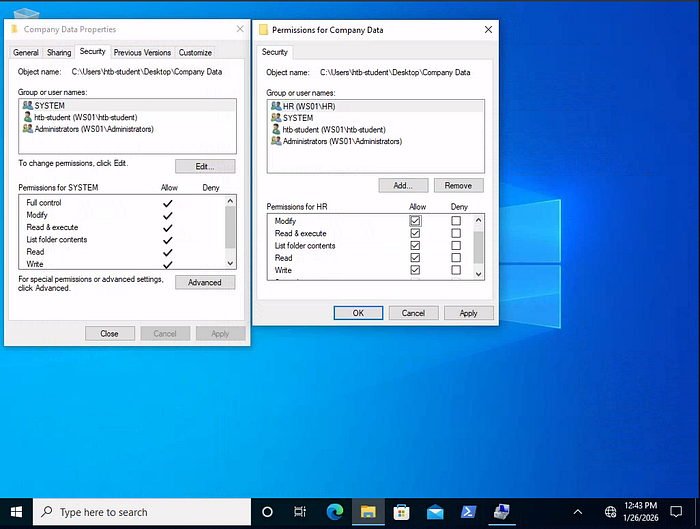Close Permissions dialog with X button
Viewport: 700px width, 529px height.
[488, 30]
